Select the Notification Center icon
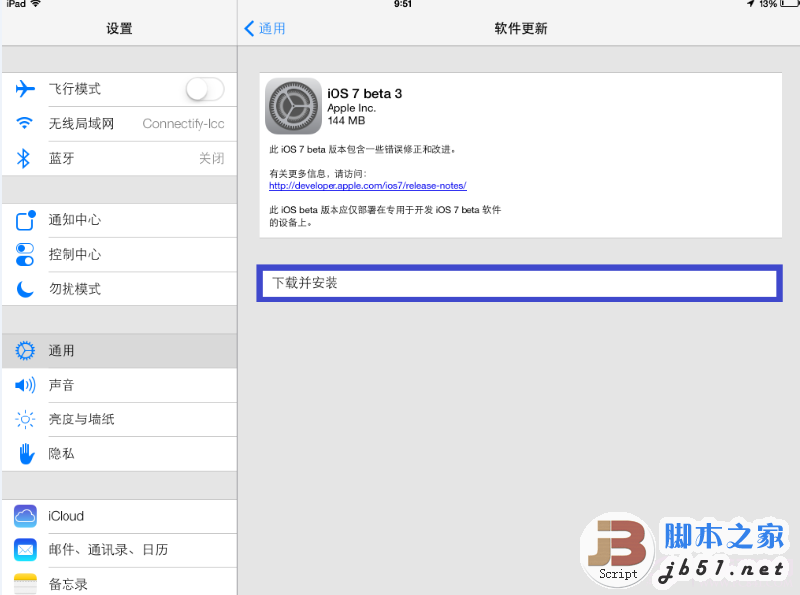Screen dimensions: 800x595 (24, 220)
